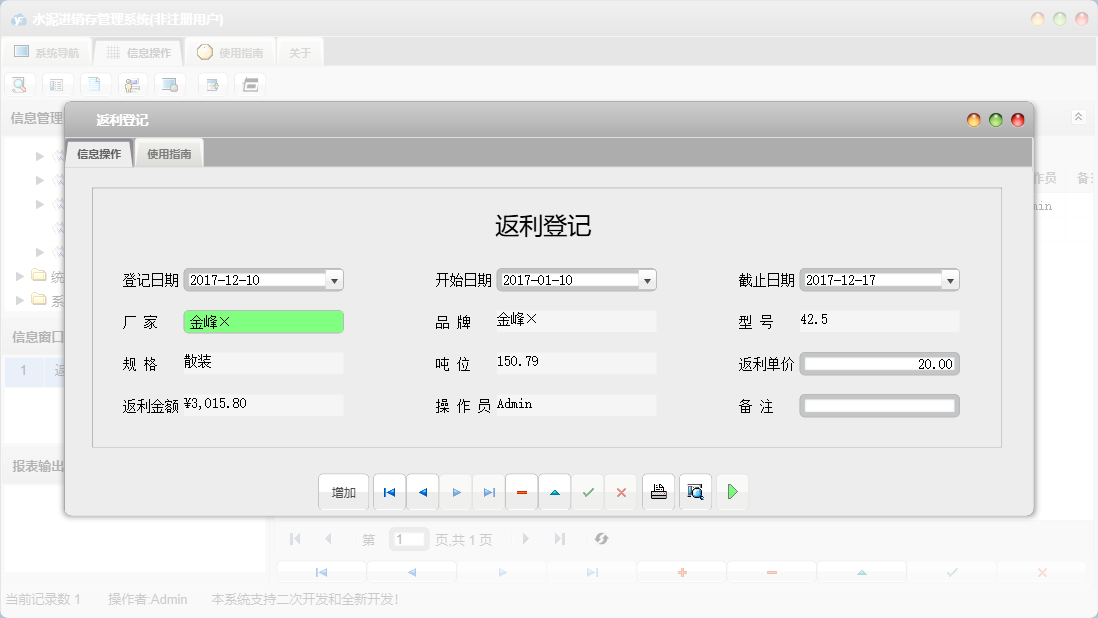Open print function via printer icon
Viewport: 1098px width, 618px height.
pos(658,492)
